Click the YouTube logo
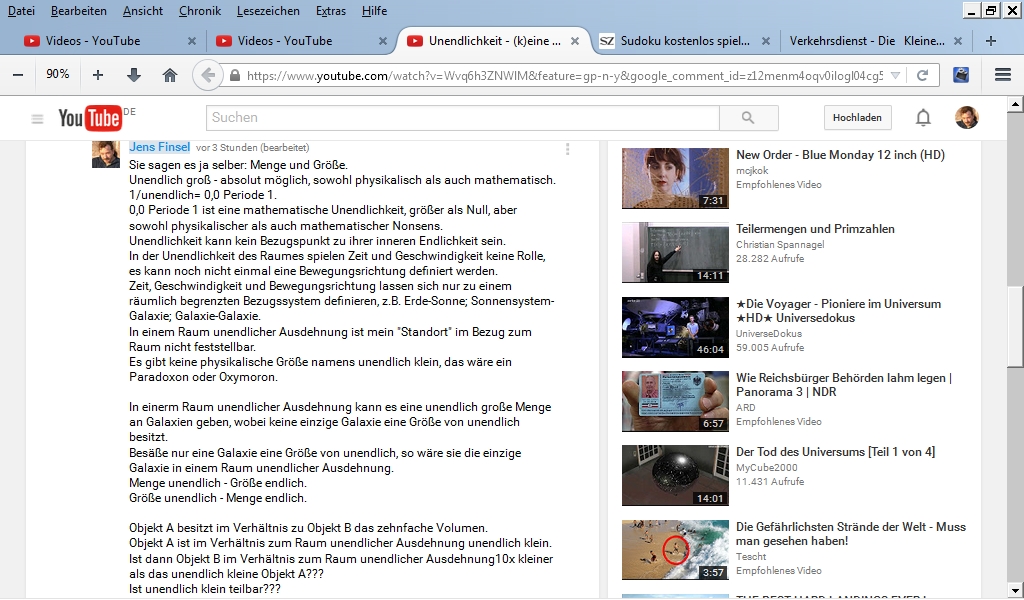Image resolution: width=1024 pixels, height=600 pixels. pyautogui.click(x=89, y=118)
